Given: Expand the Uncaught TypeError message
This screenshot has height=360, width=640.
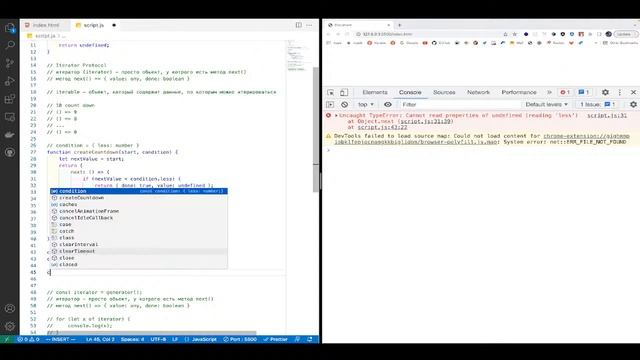Looking at the screenshot, I should [x=336, y=116].
